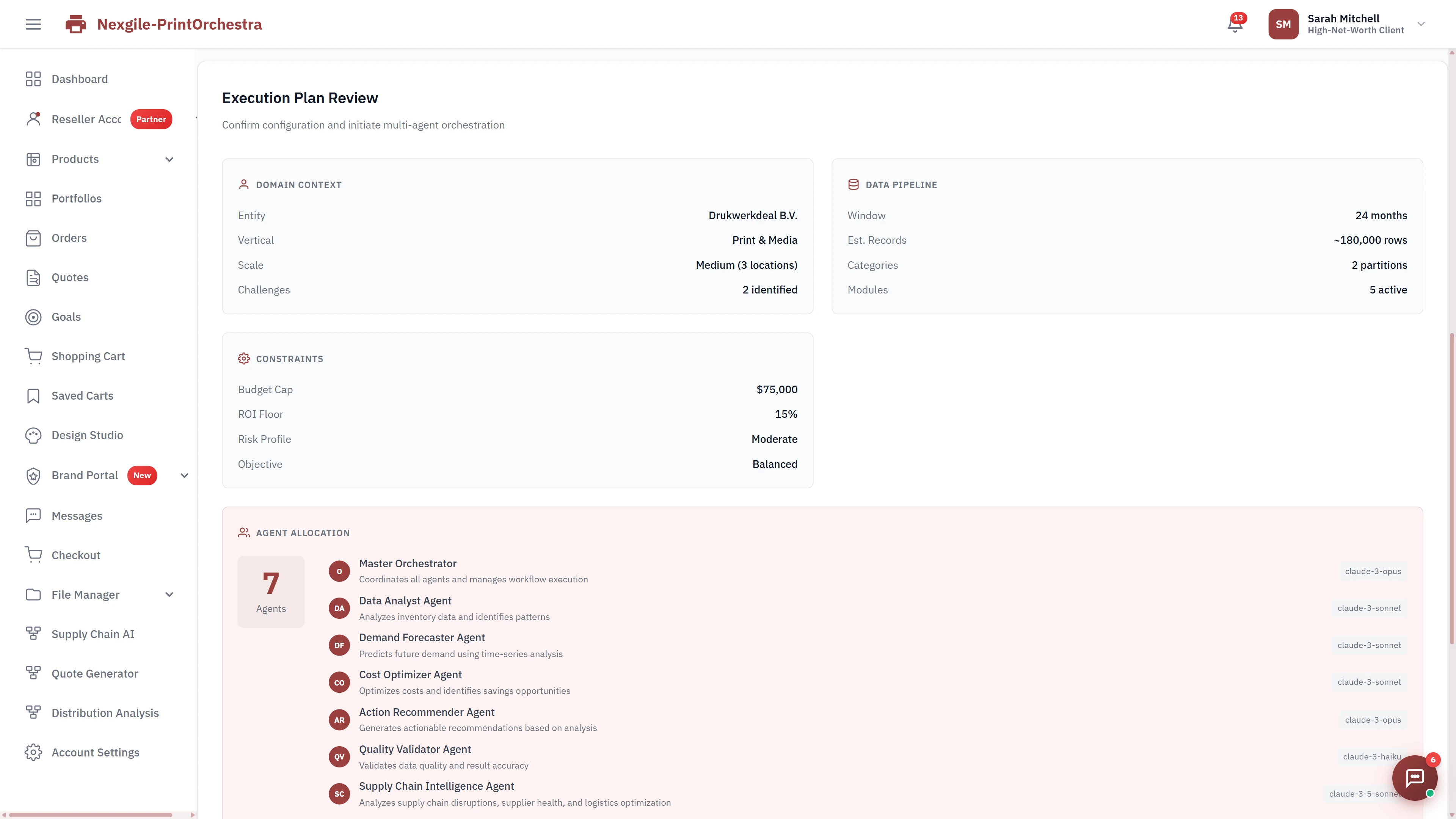1456x819 pixels.
Task: Click the Partner badge on Reseller Account
Action: pyautogui.click(x=151, y=119)
